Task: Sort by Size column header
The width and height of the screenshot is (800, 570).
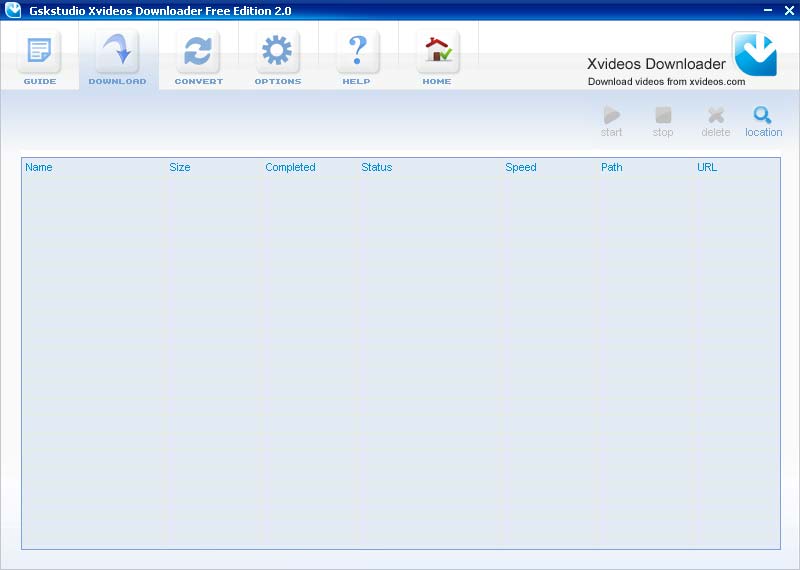Action: (180, 167)
